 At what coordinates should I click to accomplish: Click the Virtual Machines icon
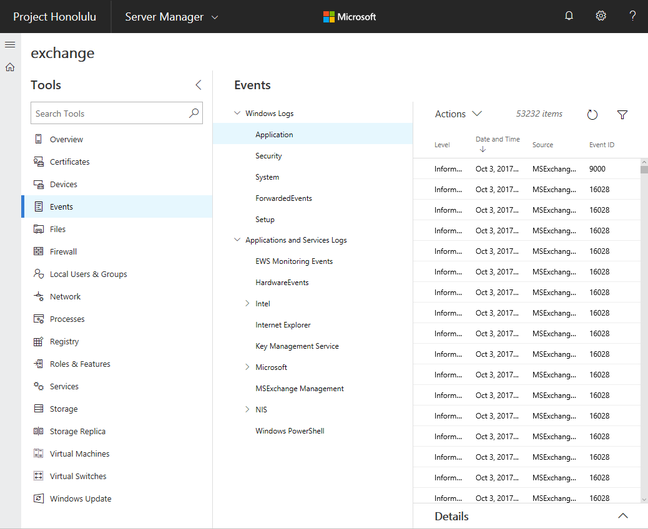point(38,453)
